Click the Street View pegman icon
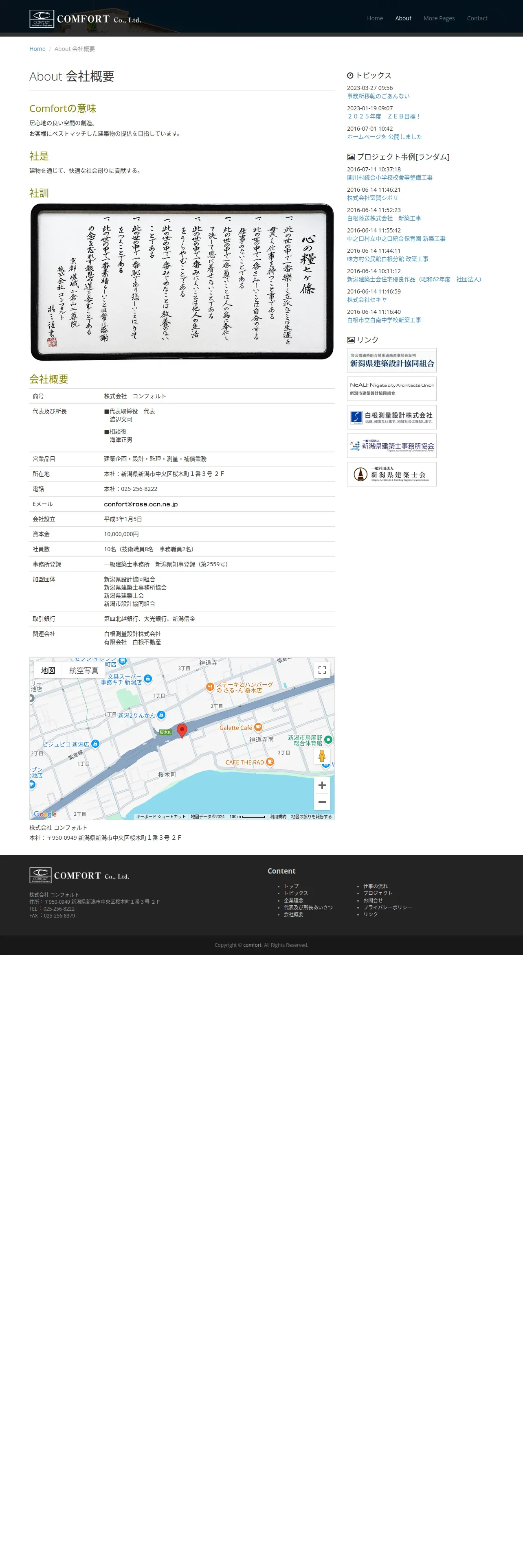 [322, 756]
